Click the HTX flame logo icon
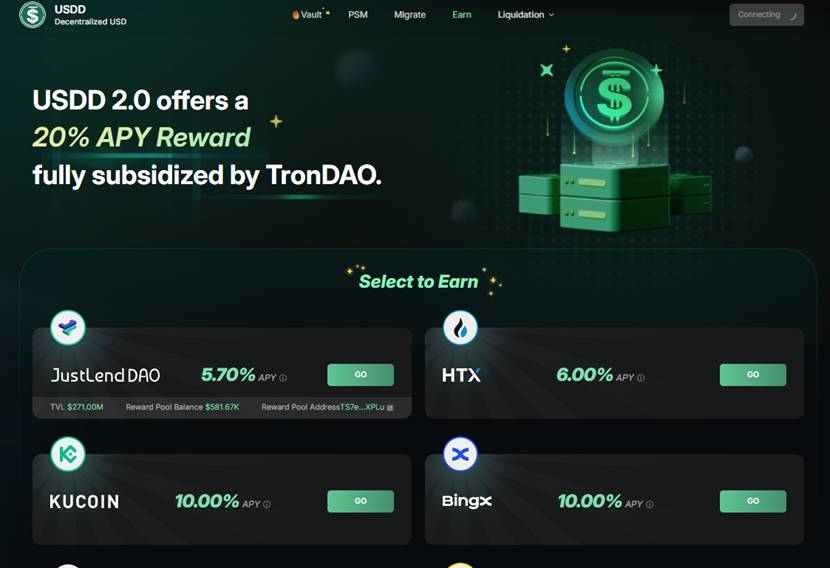 [460, 327]
